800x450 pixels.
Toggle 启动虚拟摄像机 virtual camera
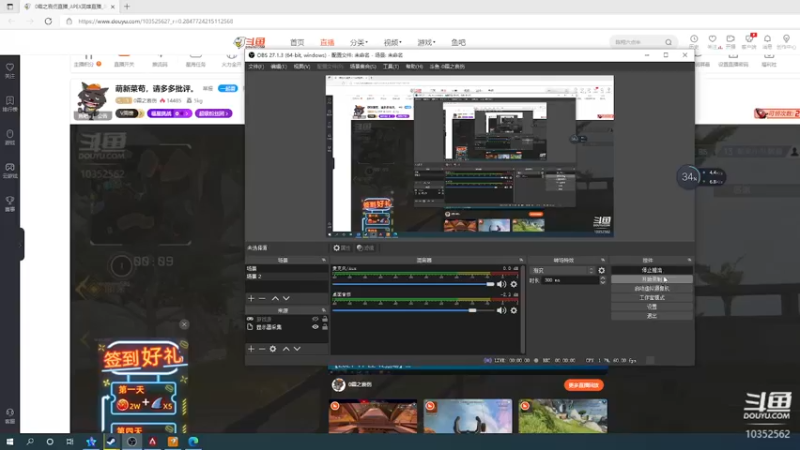click(x=652, y=288)
